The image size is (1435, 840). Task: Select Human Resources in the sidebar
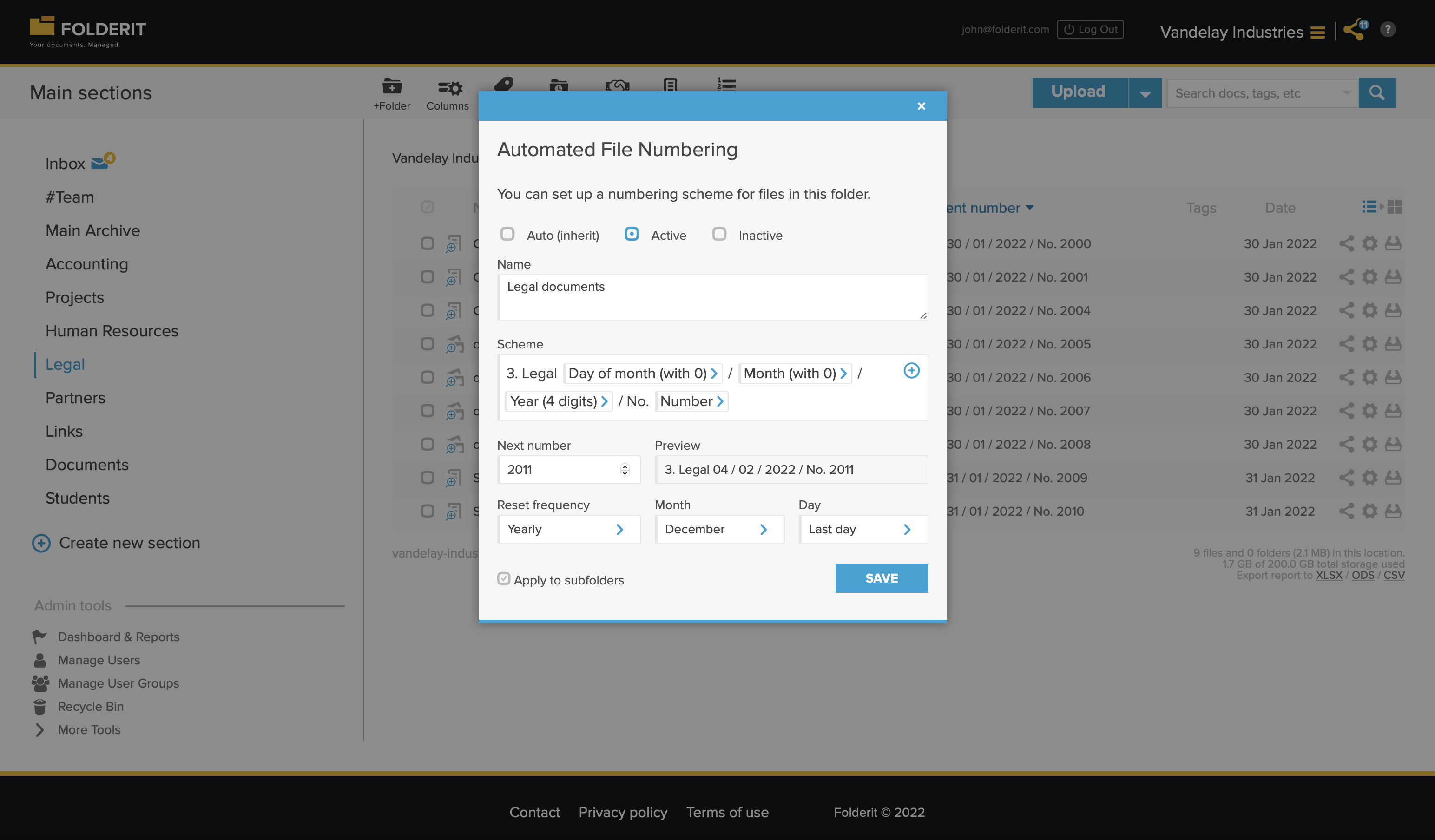tap(112, 330)
